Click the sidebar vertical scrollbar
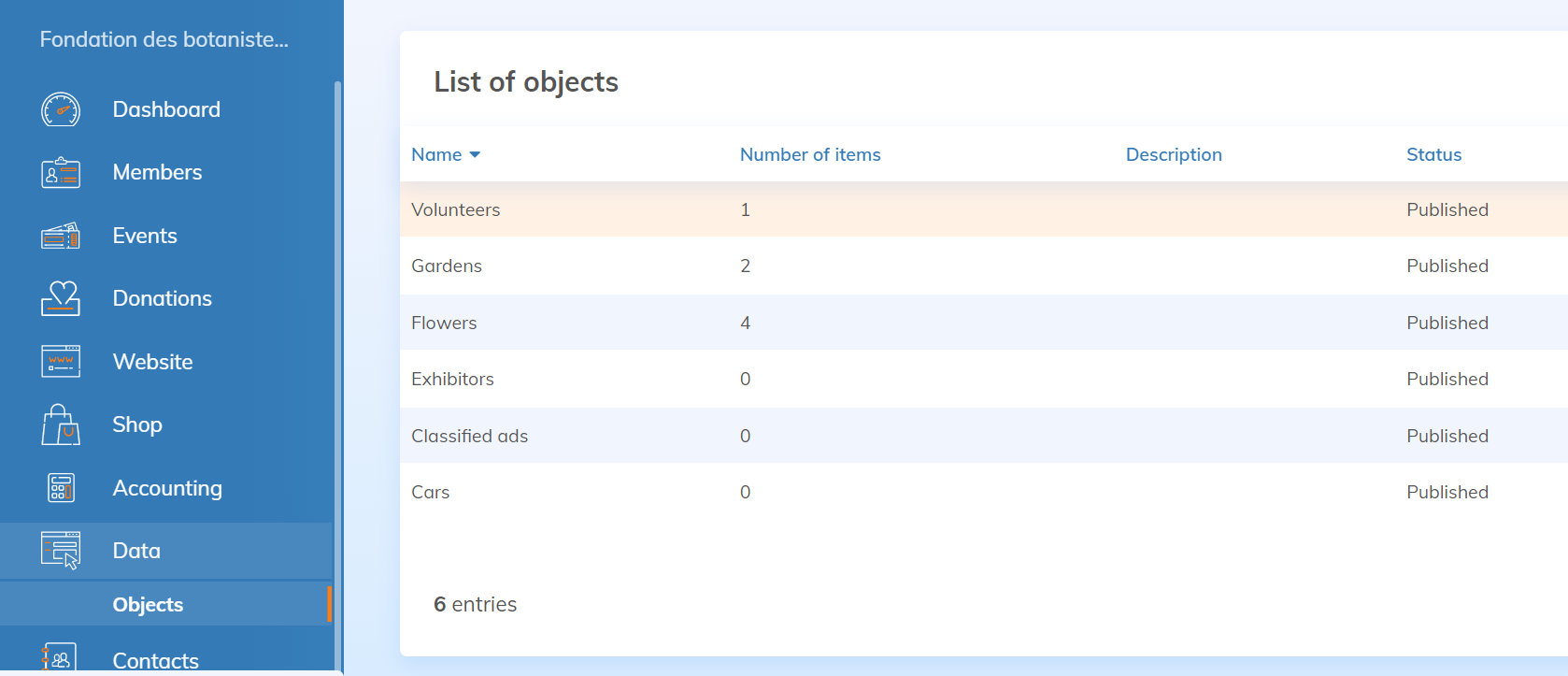This screenshot has width=1568, height=676. click(x=337, y=374)
